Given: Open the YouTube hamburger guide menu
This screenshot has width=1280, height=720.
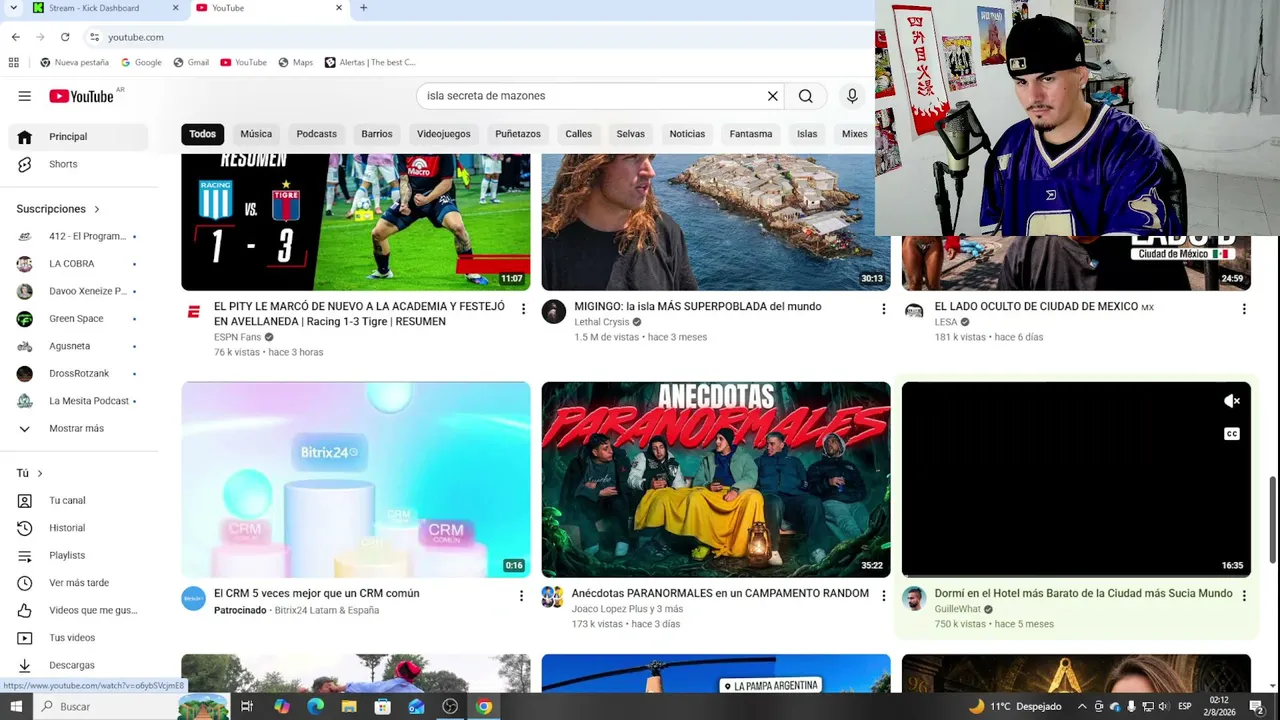Looking at the screenshot, I should tap(25, 96).
